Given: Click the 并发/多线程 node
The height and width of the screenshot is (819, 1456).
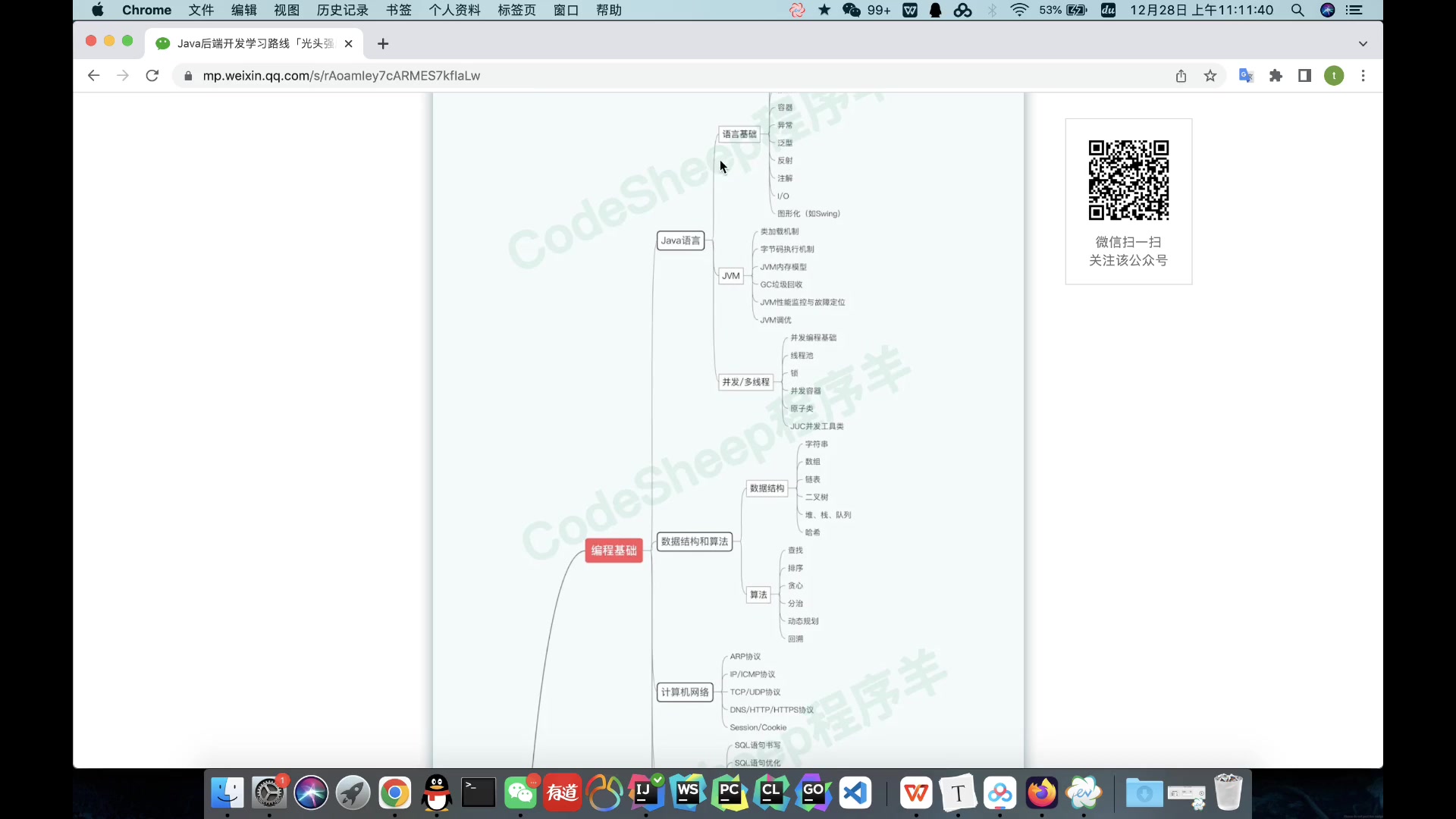Looking at the screenshot, I should click(745, 382).
